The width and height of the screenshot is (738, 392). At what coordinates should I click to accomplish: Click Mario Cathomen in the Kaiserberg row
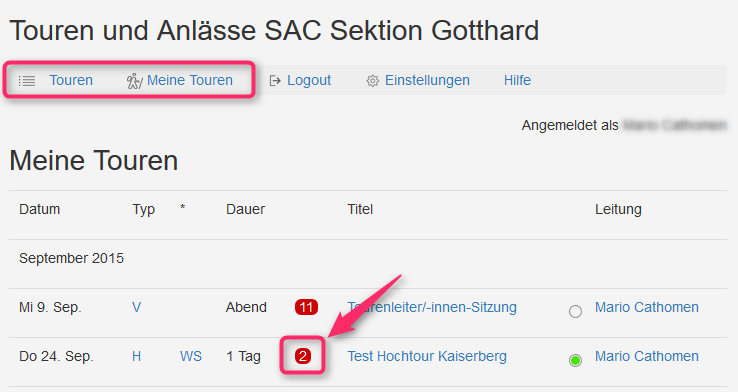647,356
